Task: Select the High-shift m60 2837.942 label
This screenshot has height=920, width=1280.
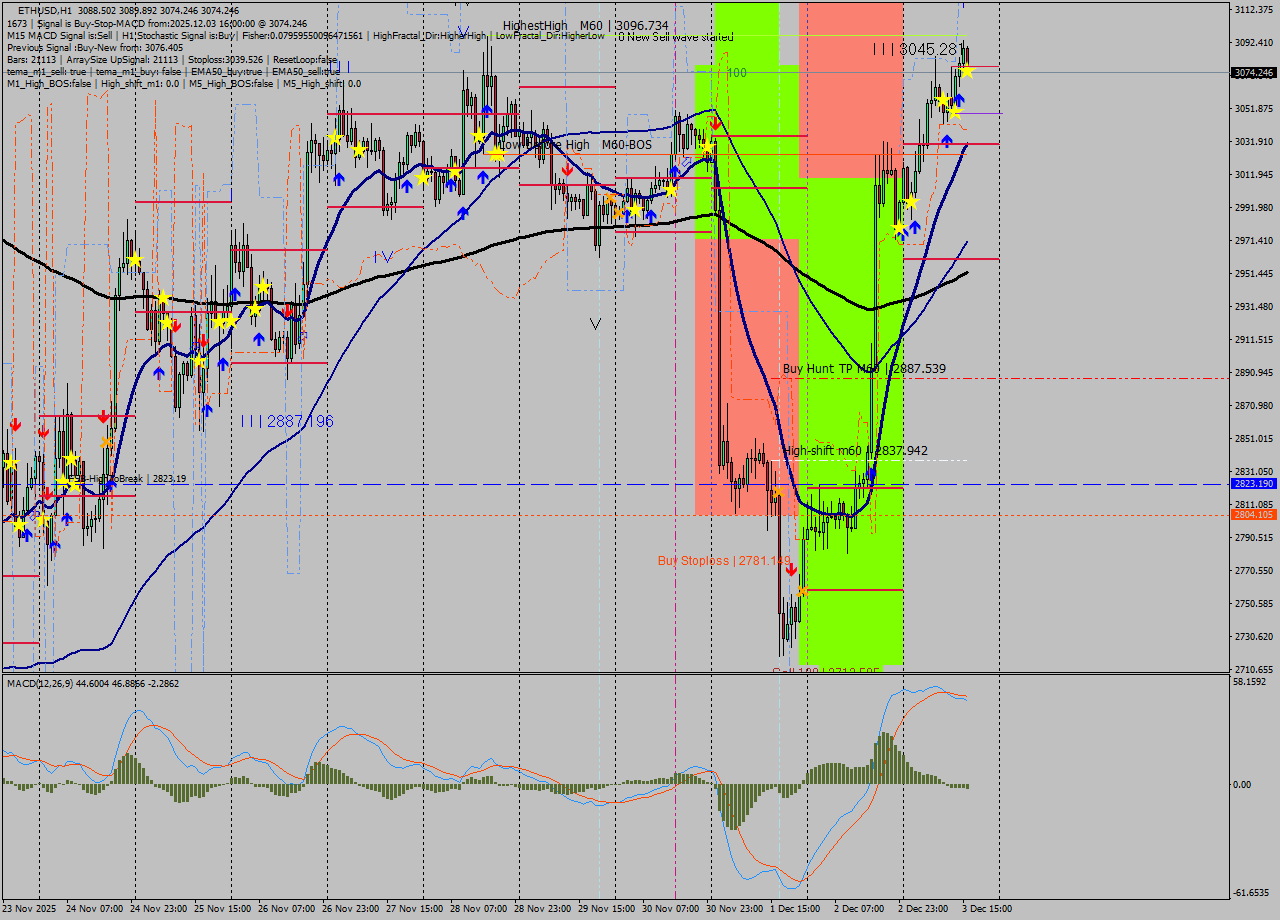Action: 855,451
